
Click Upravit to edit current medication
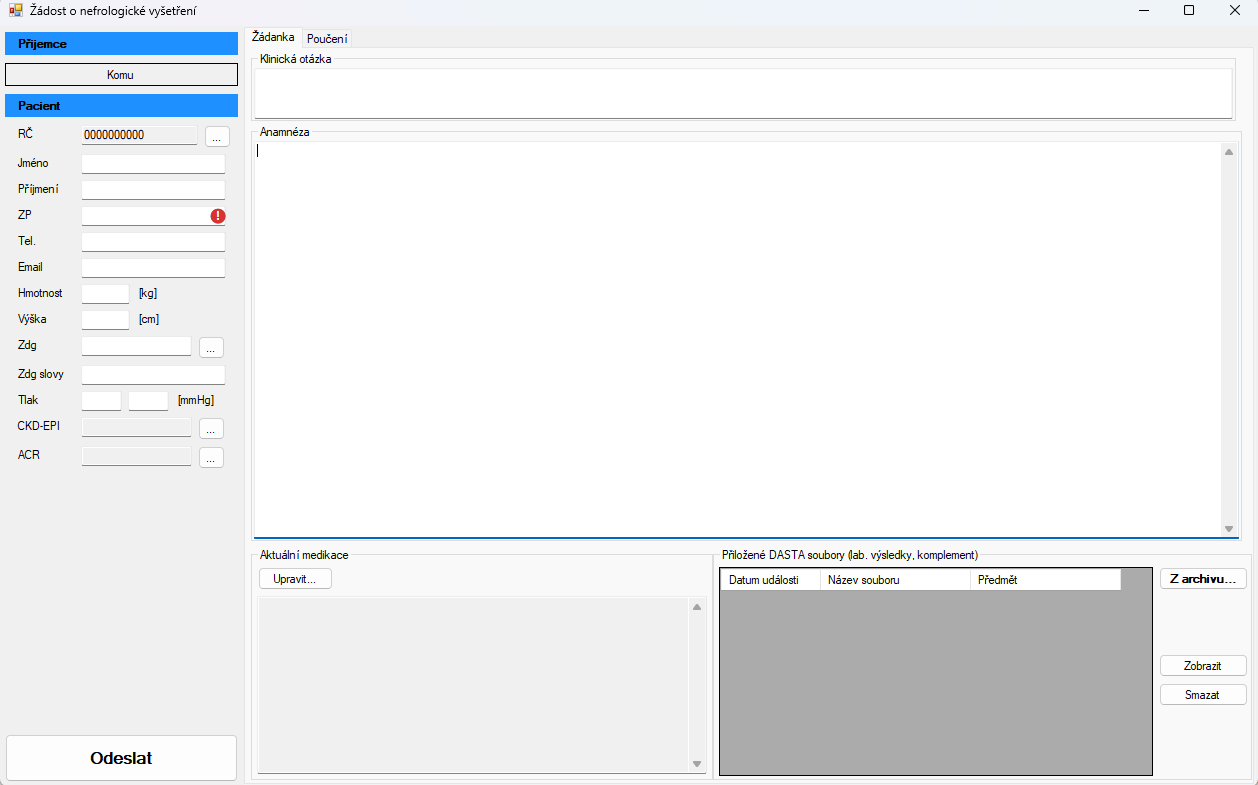(295, 579)
